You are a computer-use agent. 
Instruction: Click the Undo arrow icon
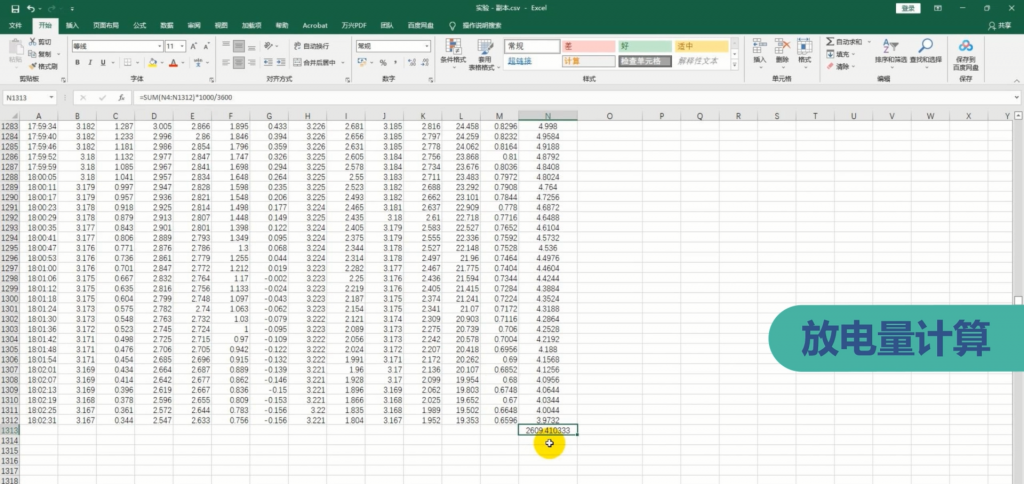(x=31, y=8)
